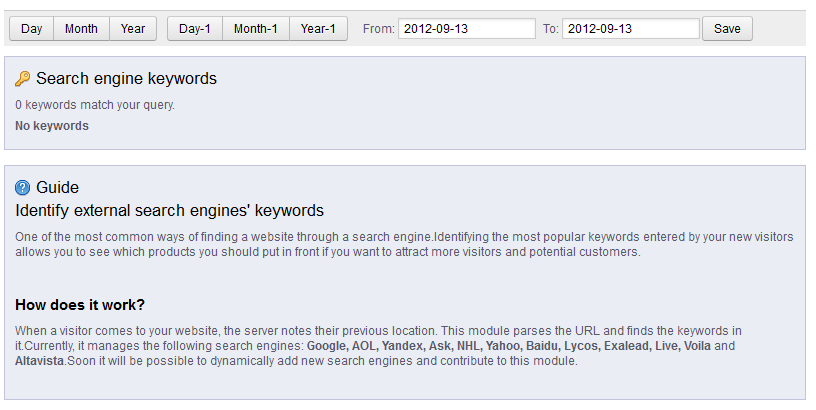
Task: Save the selected date range
Action: [727, 29]
